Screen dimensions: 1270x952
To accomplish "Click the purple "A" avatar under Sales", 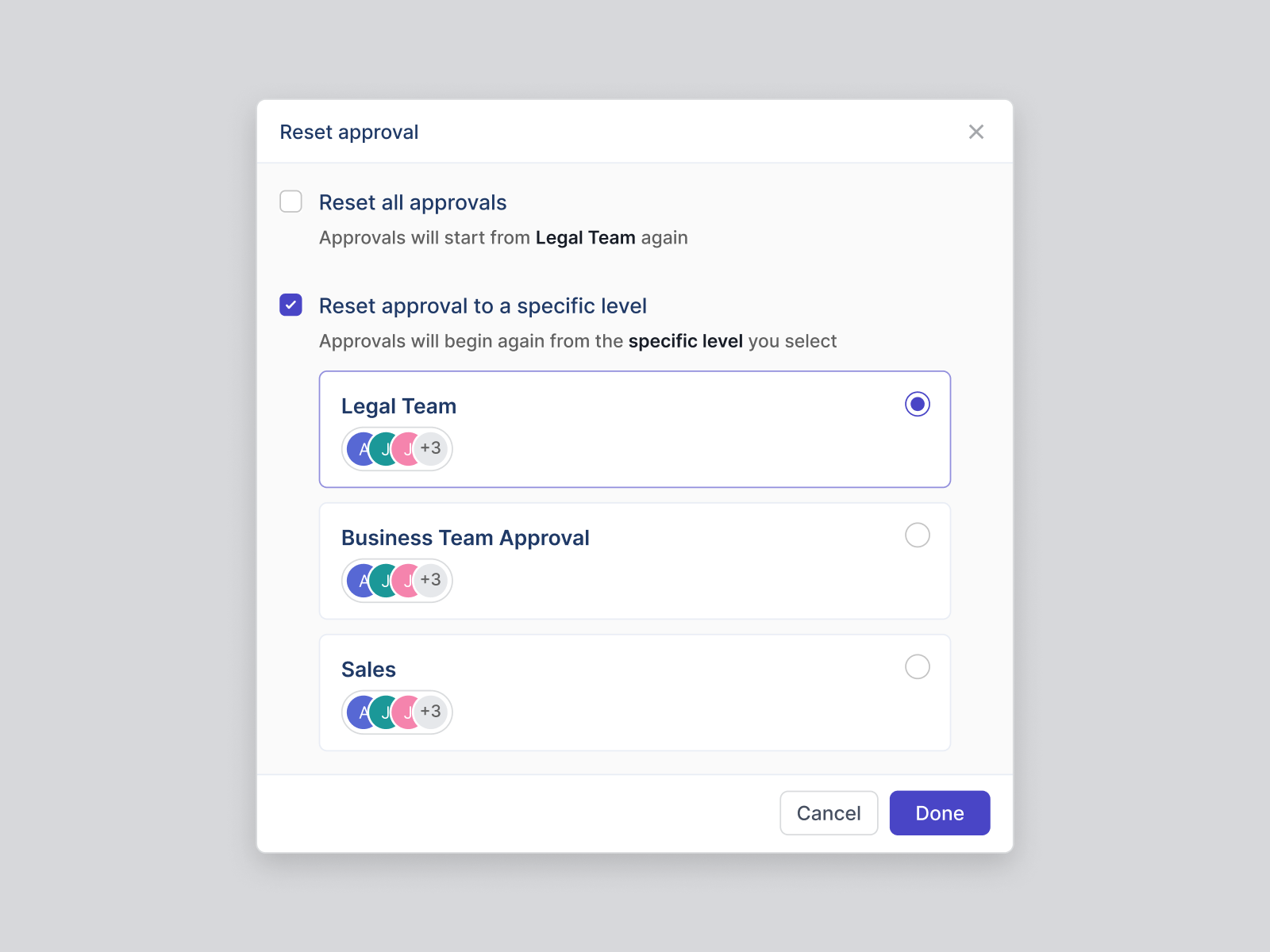I will tap(362, 712).
